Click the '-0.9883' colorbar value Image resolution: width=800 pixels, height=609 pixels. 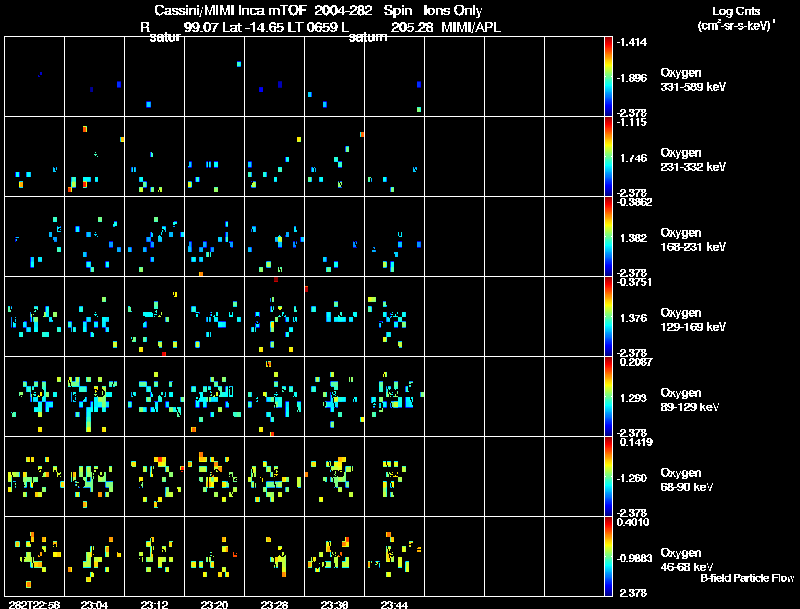pyautogui.click(x=634, y=559)
